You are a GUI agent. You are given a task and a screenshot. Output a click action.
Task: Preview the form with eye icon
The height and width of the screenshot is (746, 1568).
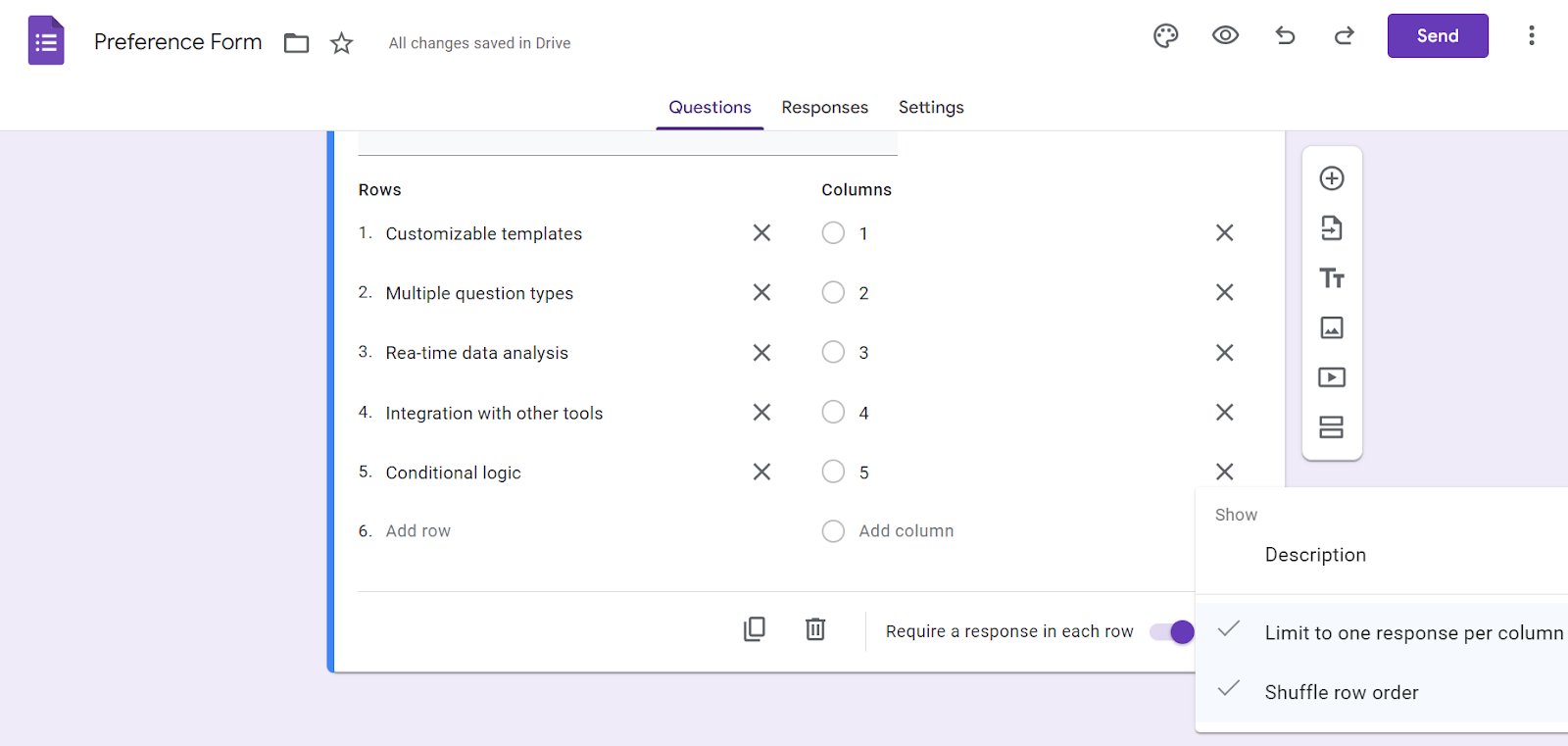pyautogui.click(x=1225, y=36)
